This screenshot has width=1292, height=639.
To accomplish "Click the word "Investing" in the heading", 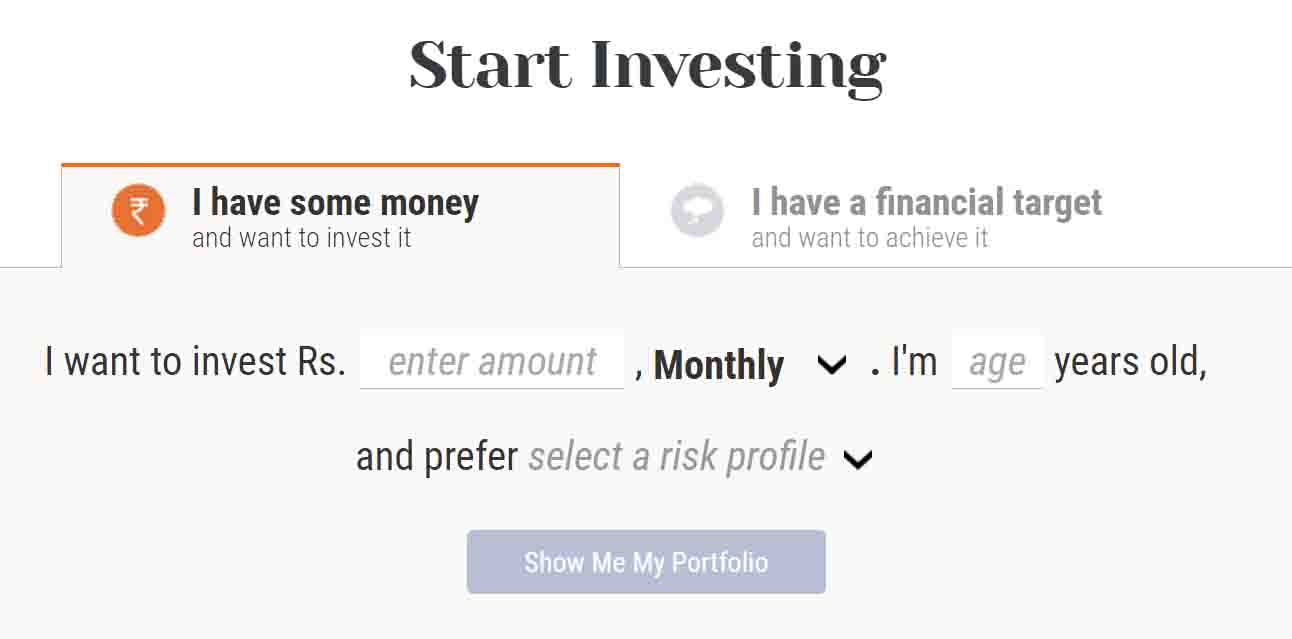I will point(738,68).
